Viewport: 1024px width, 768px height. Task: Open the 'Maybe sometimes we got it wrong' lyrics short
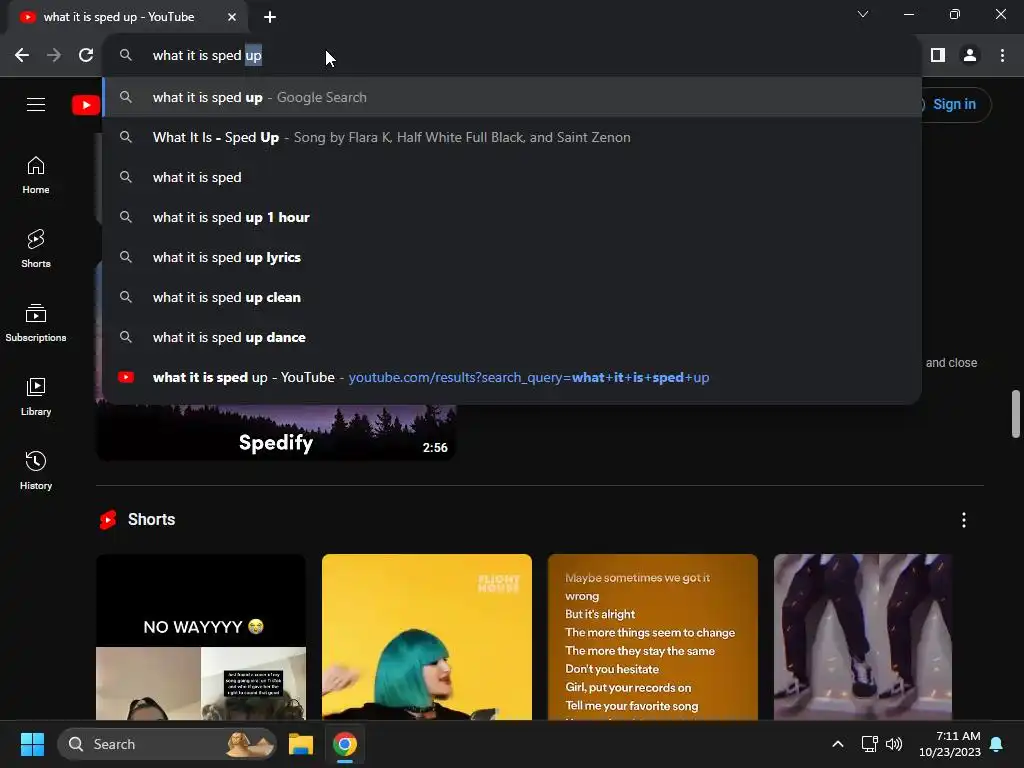[x=652, y=637]
